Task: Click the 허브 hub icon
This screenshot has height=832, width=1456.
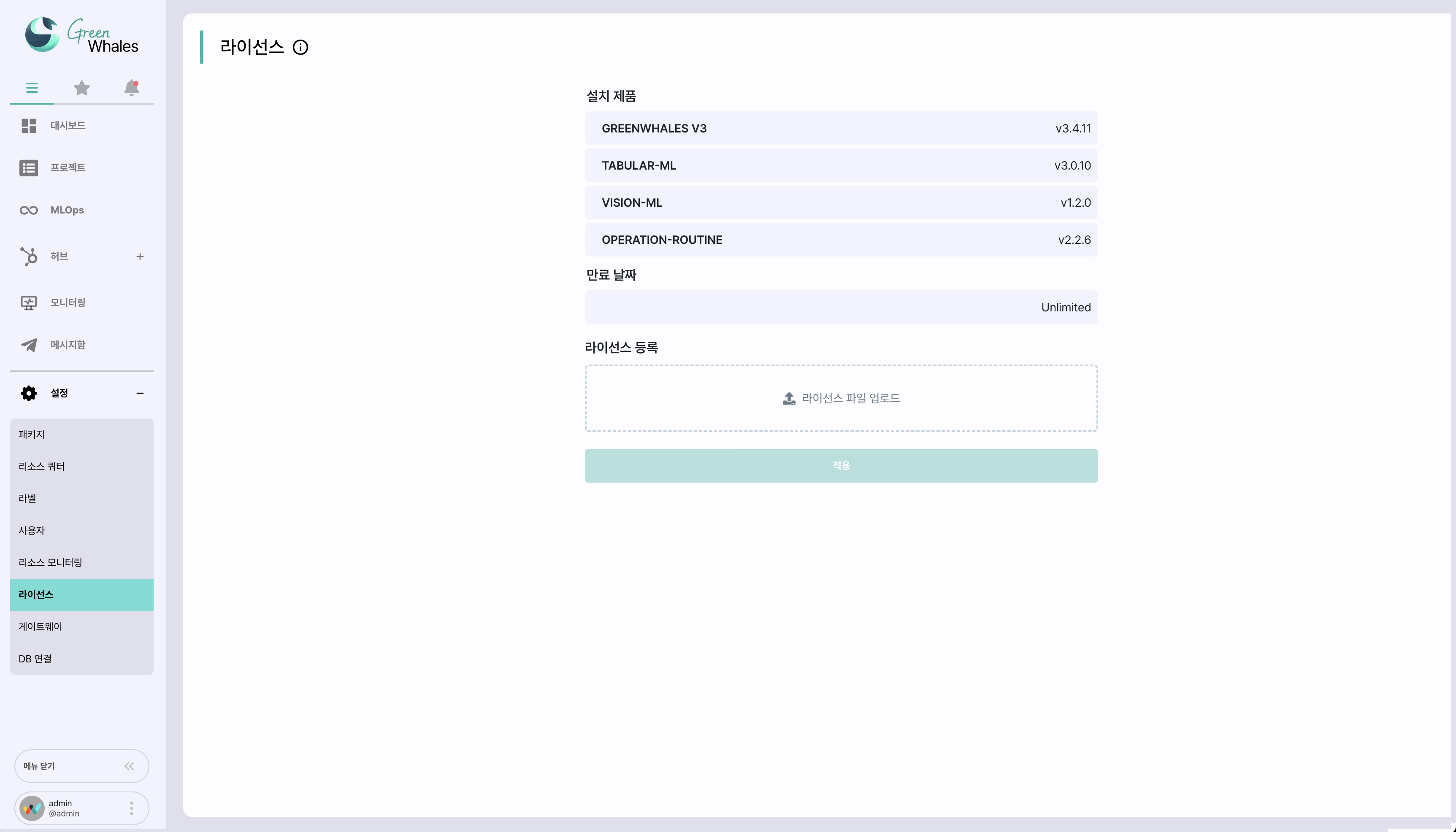Action: pyautogui.click(x=29, y=256)
